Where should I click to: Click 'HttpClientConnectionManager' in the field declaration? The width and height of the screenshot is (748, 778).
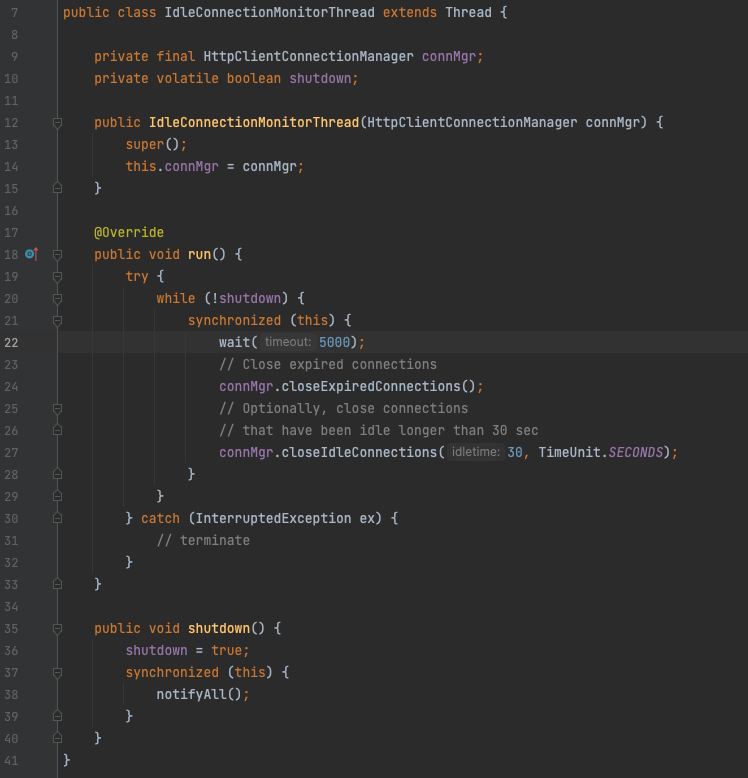pyautogui.click(x=308, y=57)
